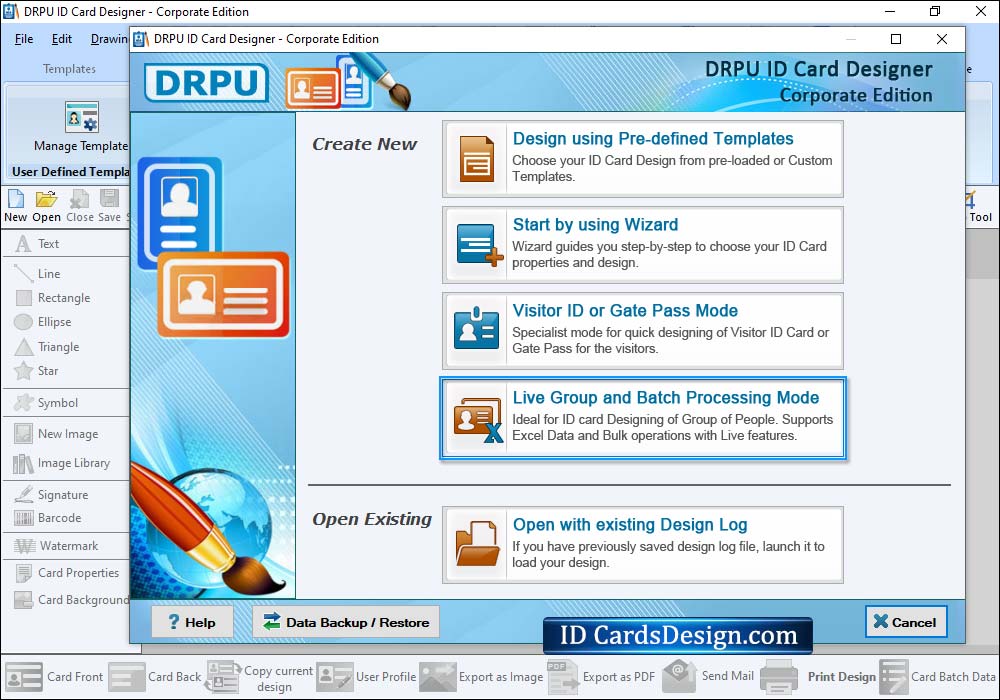Open Card Batch Data
Viewport: 1000px width, 700px height.
click(x=938, y=676)
